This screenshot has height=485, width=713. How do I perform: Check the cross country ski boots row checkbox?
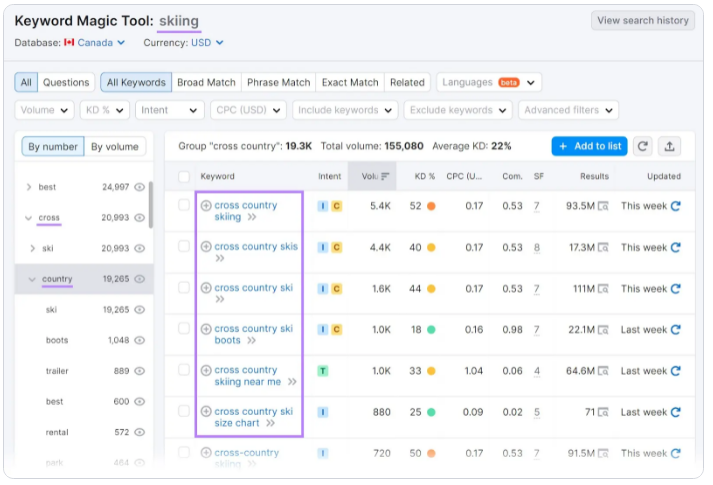click(184, 328)
